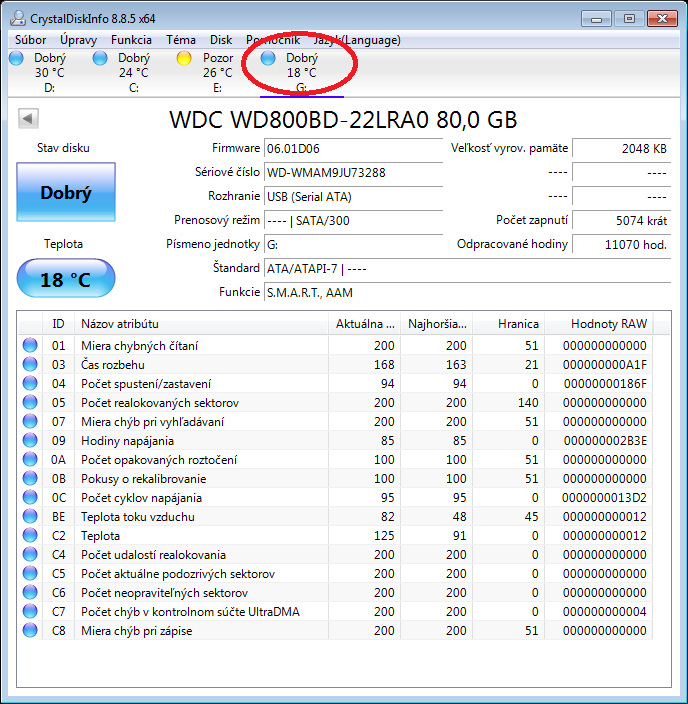Click status orb for attribute C2 Teplota

point(30,535)
